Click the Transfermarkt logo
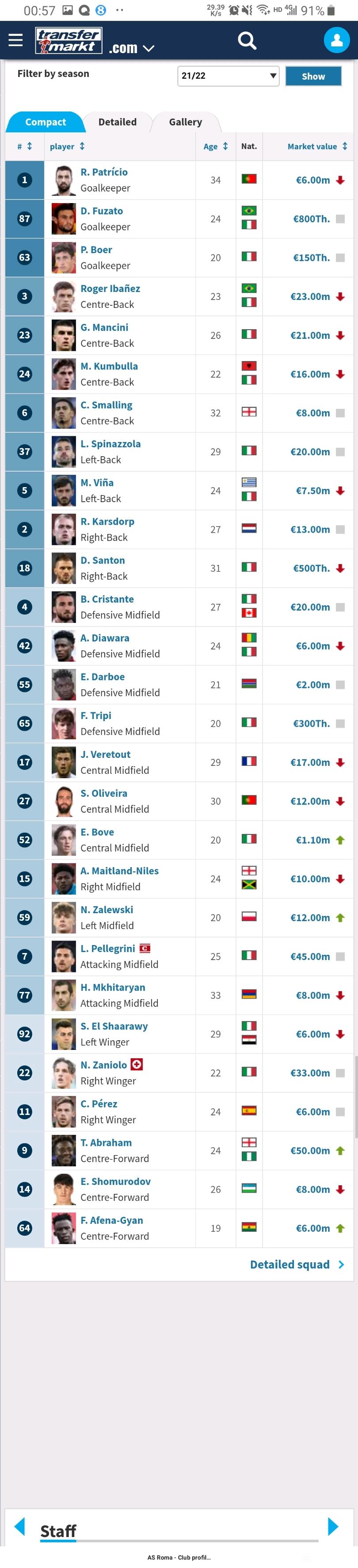358x1568 pixels. (x=69, y=41)
